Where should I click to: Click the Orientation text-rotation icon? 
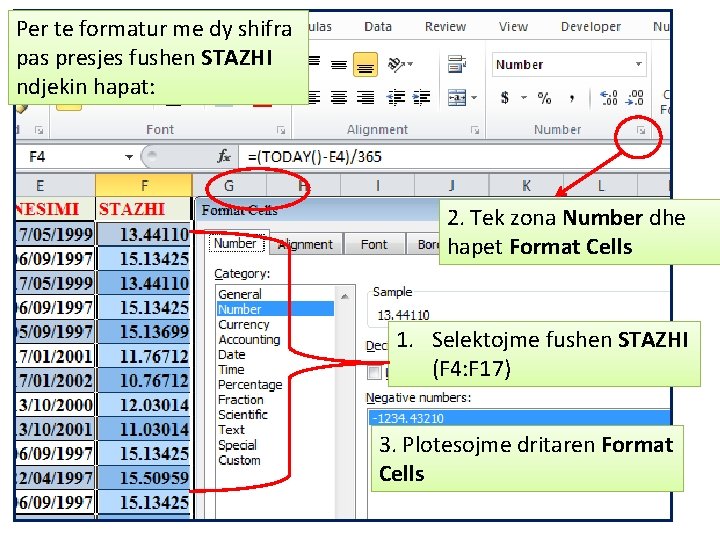tap(396, 64)
